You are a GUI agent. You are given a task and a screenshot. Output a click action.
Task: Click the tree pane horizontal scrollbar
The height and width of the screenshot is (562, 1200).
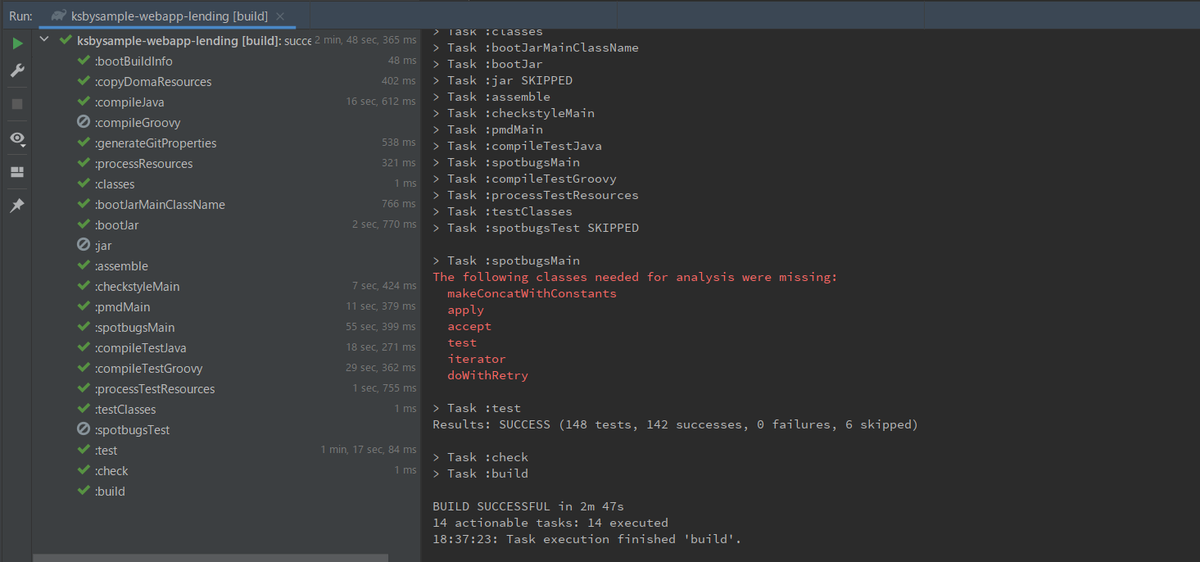[x=210, y=556]
